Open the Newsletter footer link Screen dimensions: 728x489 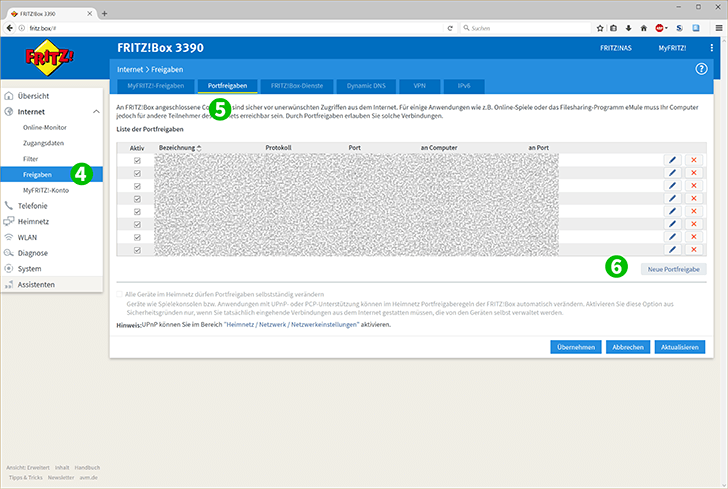click(x=61, y=477)
